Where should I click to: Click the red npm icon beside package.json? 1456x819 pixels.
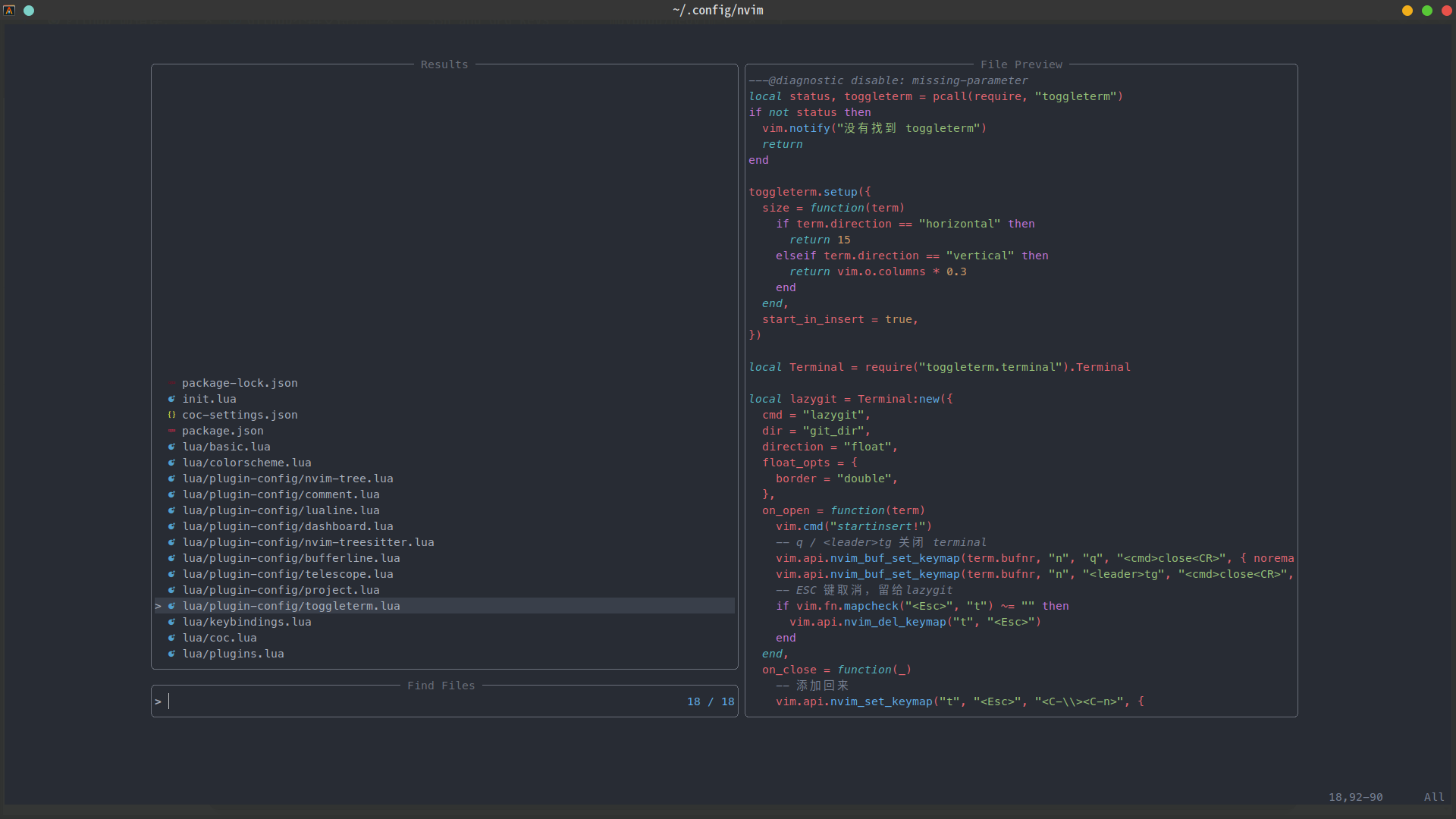[x=171, y=431]
